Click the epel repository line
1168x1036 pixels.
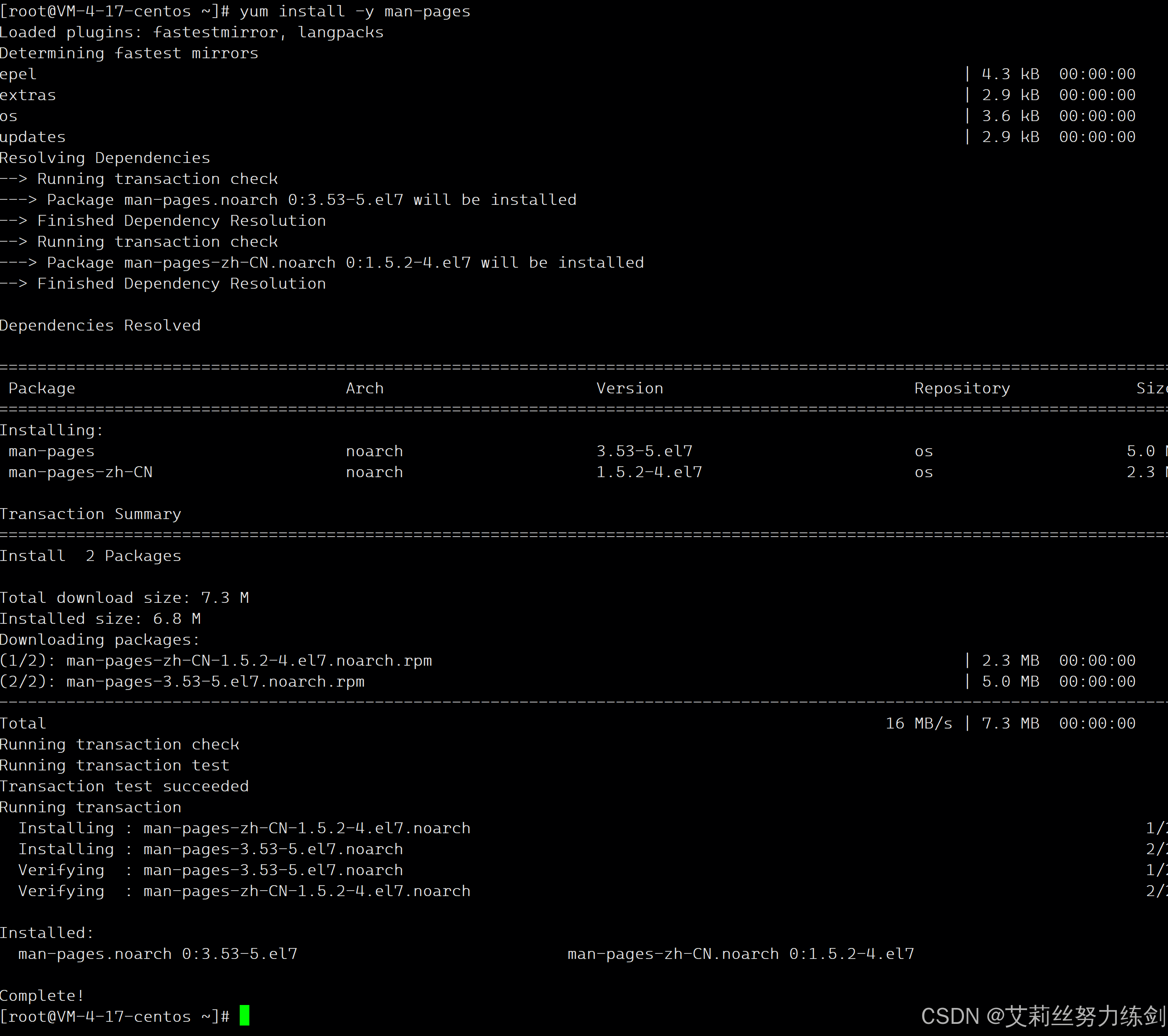18,74
